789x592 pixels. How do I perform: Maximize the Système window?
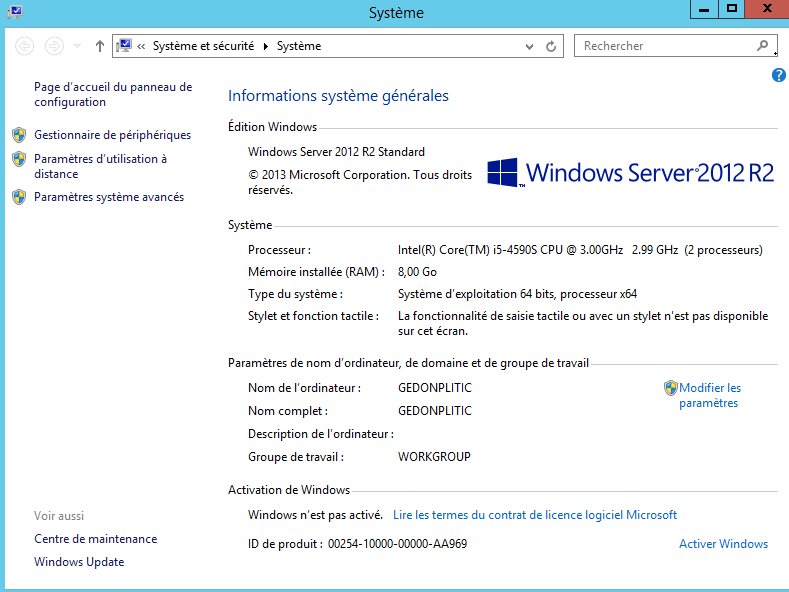(731, 9)
